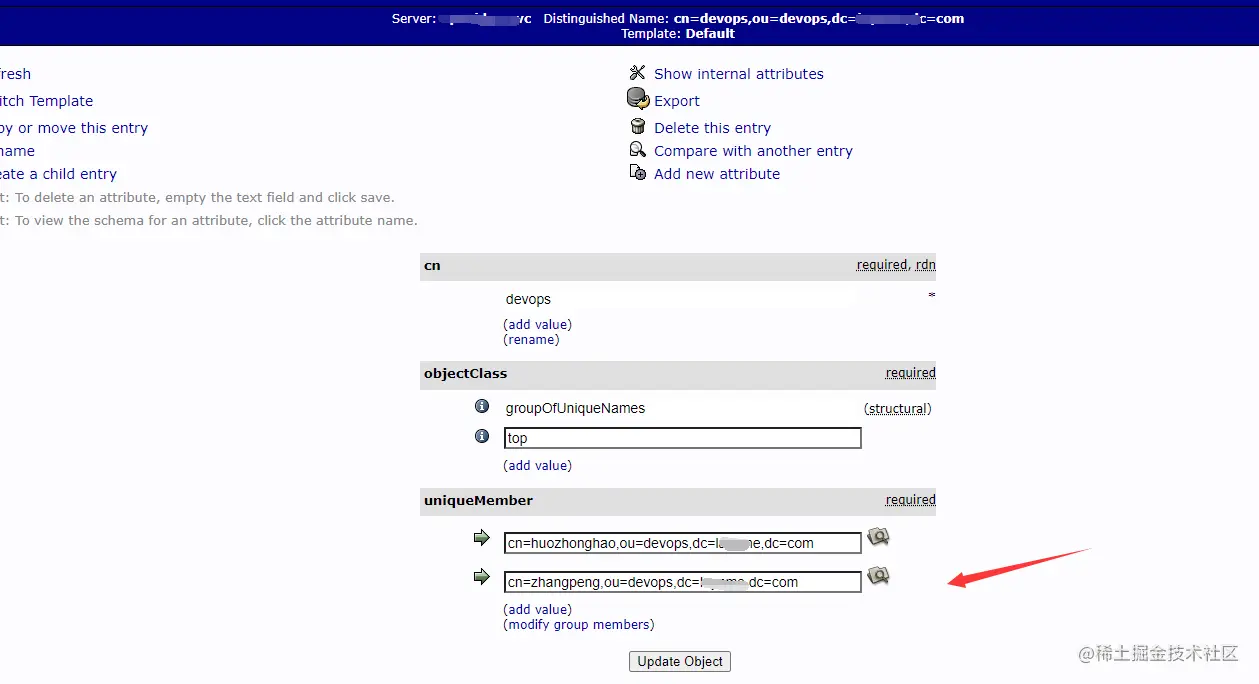Open modify group members link
This screenshot has width=1259, height=684.
pyautogui.click(x=579, y=625)
